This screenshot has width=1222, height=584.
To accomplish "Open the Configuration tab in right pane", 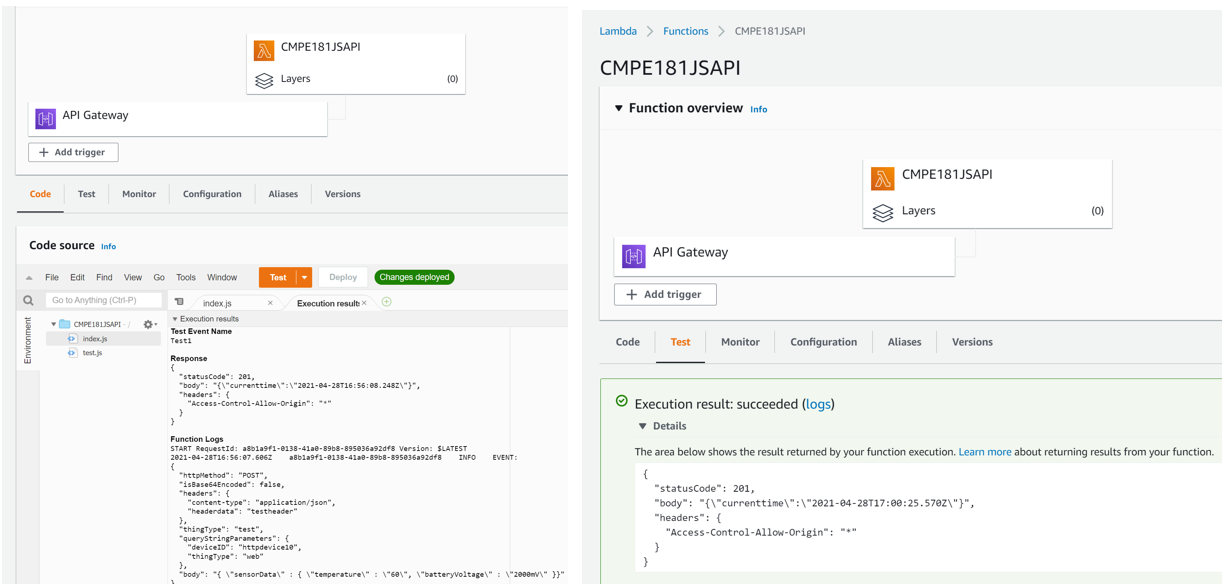I will 824,342.
